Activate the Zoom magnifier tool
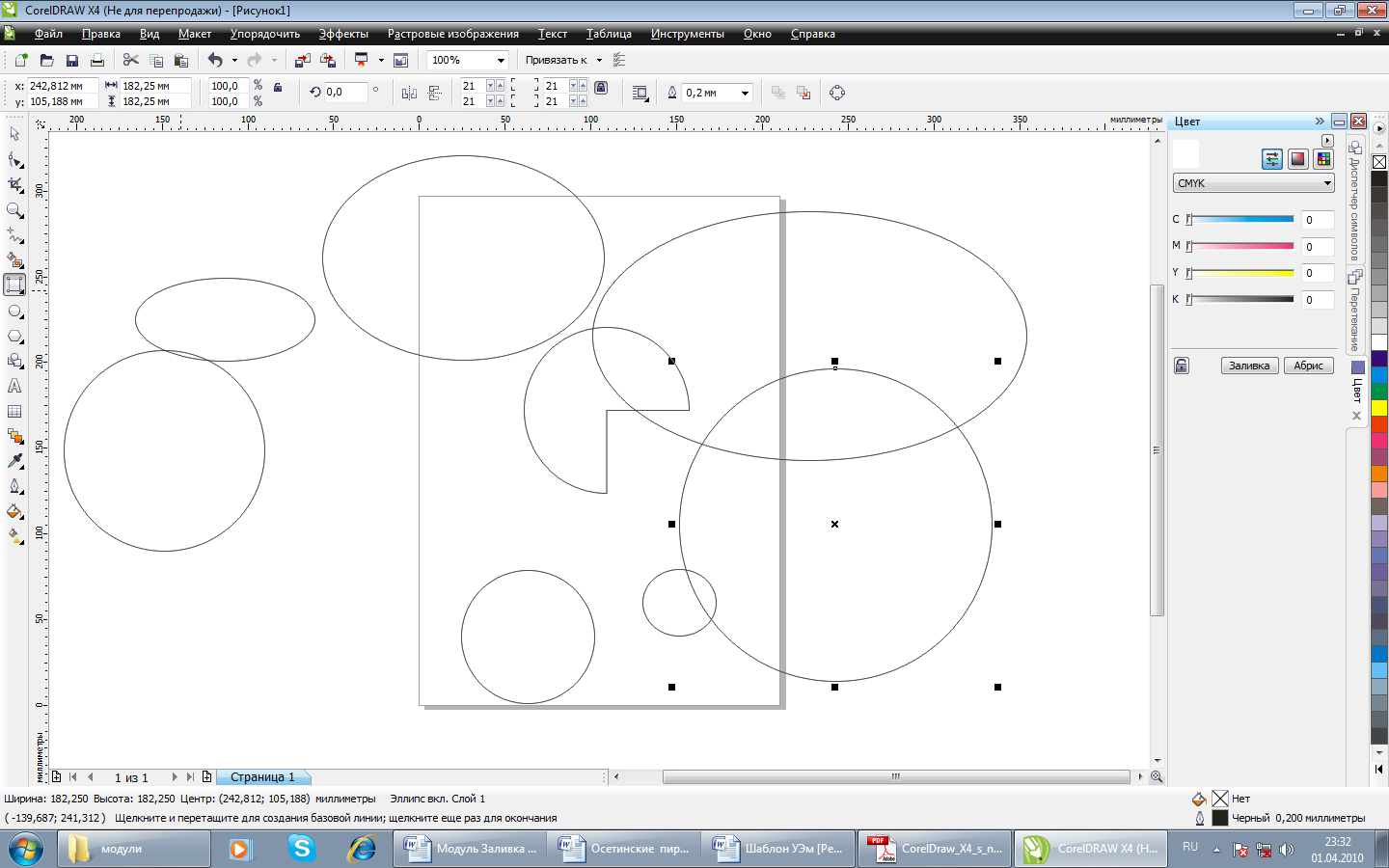The width and height of the screenshot is (1389, 868). pyautogui.click(x=14, y=210)
